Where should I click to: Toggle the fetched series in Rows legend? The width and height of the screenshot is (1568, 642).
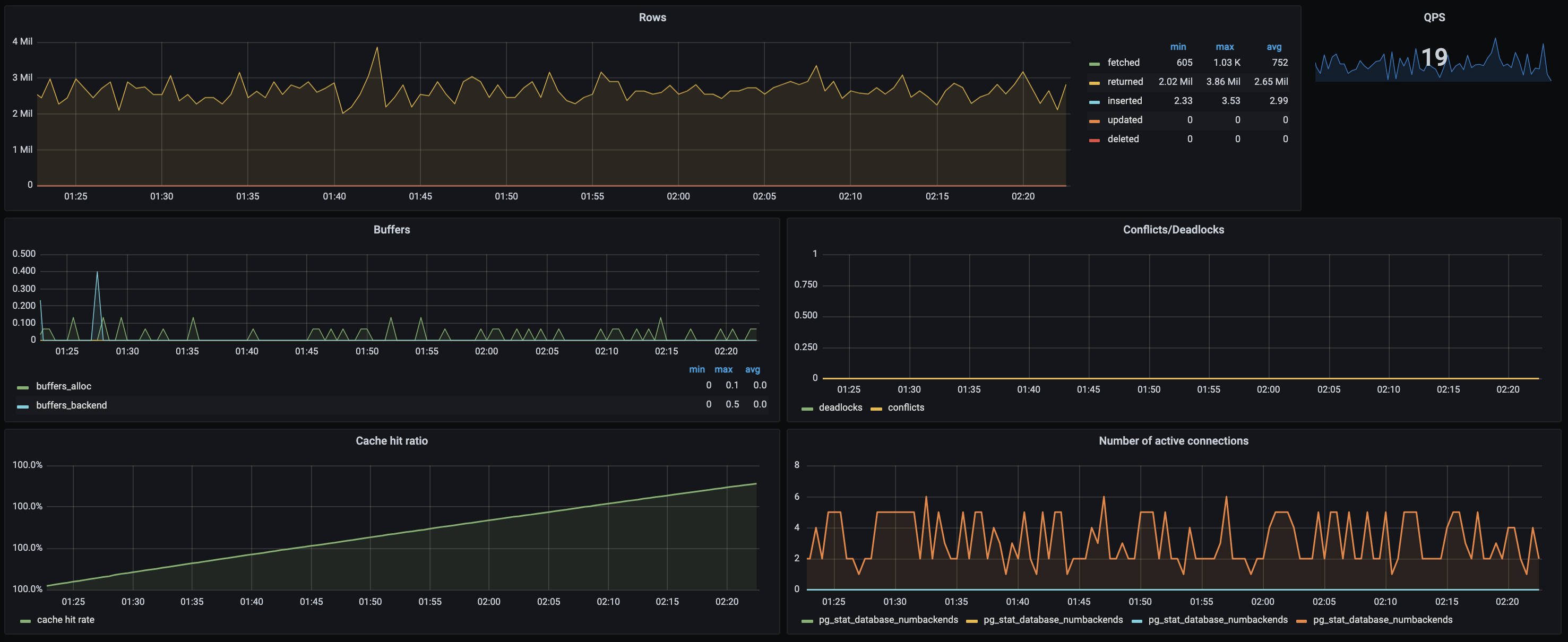(1123, 63)
